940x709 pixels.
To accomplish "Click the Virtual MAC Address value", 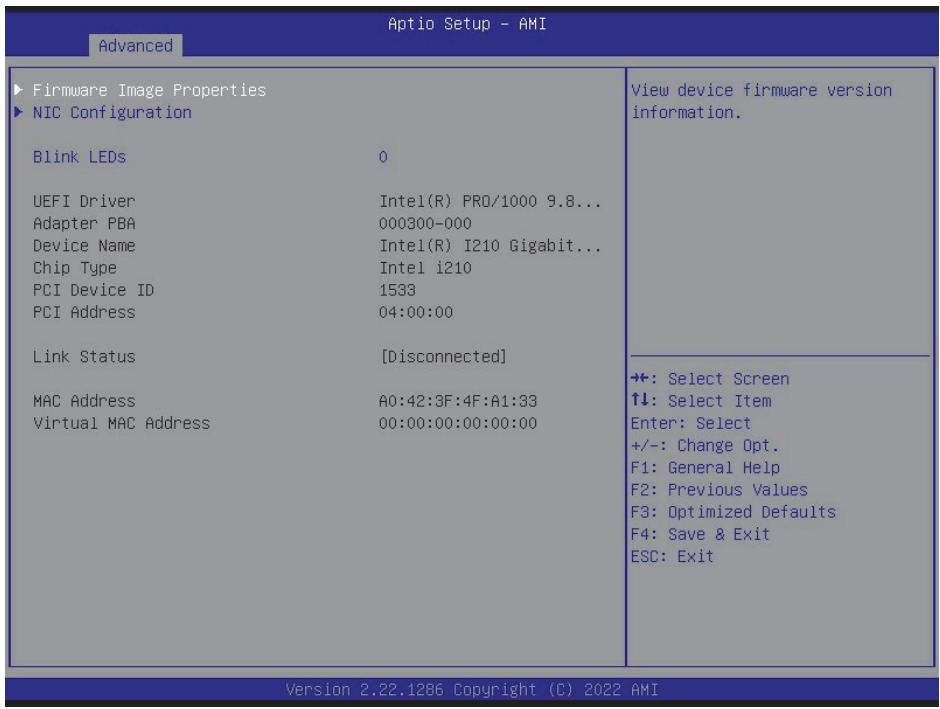I will pyautogui.click(x=458, y=423).
